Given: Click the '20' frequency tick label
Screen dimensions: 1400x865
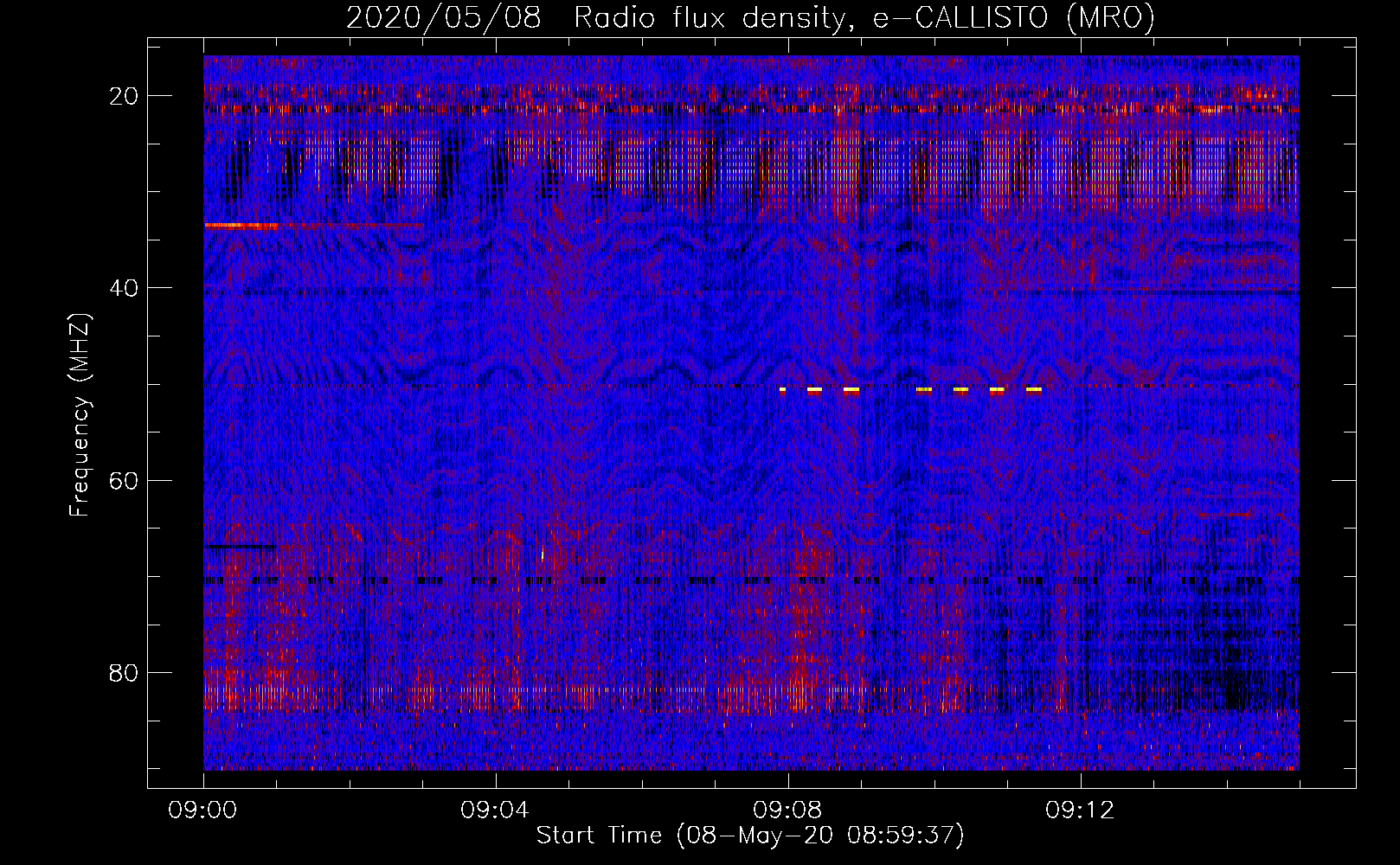Looking at the screenshot, I should click(125, 96).
